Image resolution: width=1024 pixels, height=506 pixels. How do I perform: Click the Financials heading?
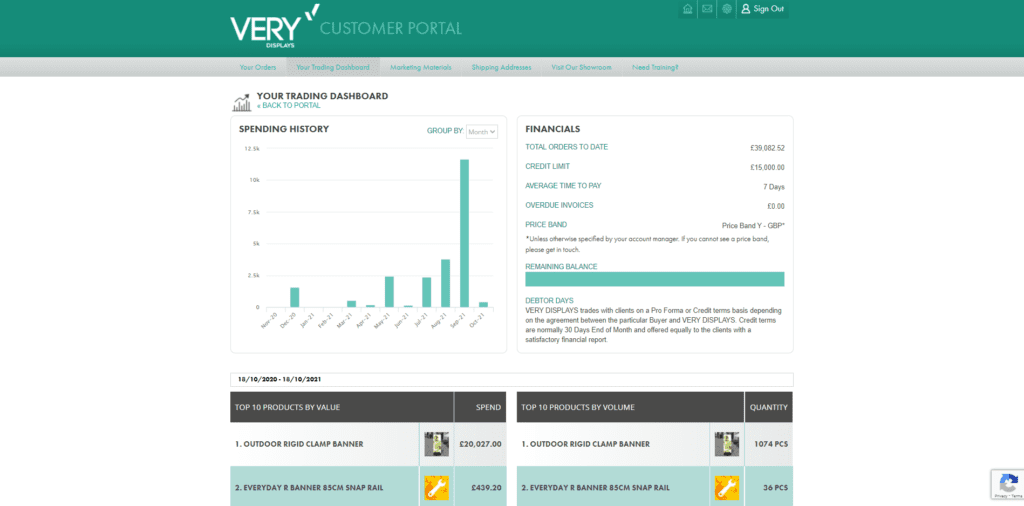tap(552, 129)
